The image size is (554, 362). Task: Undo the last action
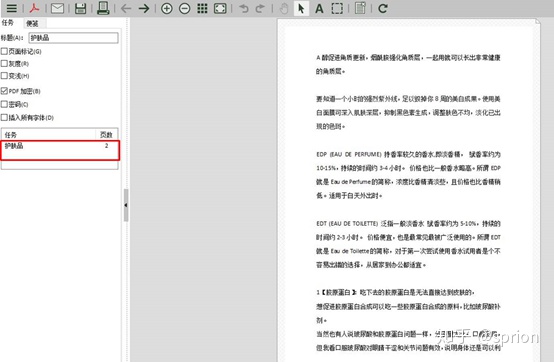(x=244, y=8)
